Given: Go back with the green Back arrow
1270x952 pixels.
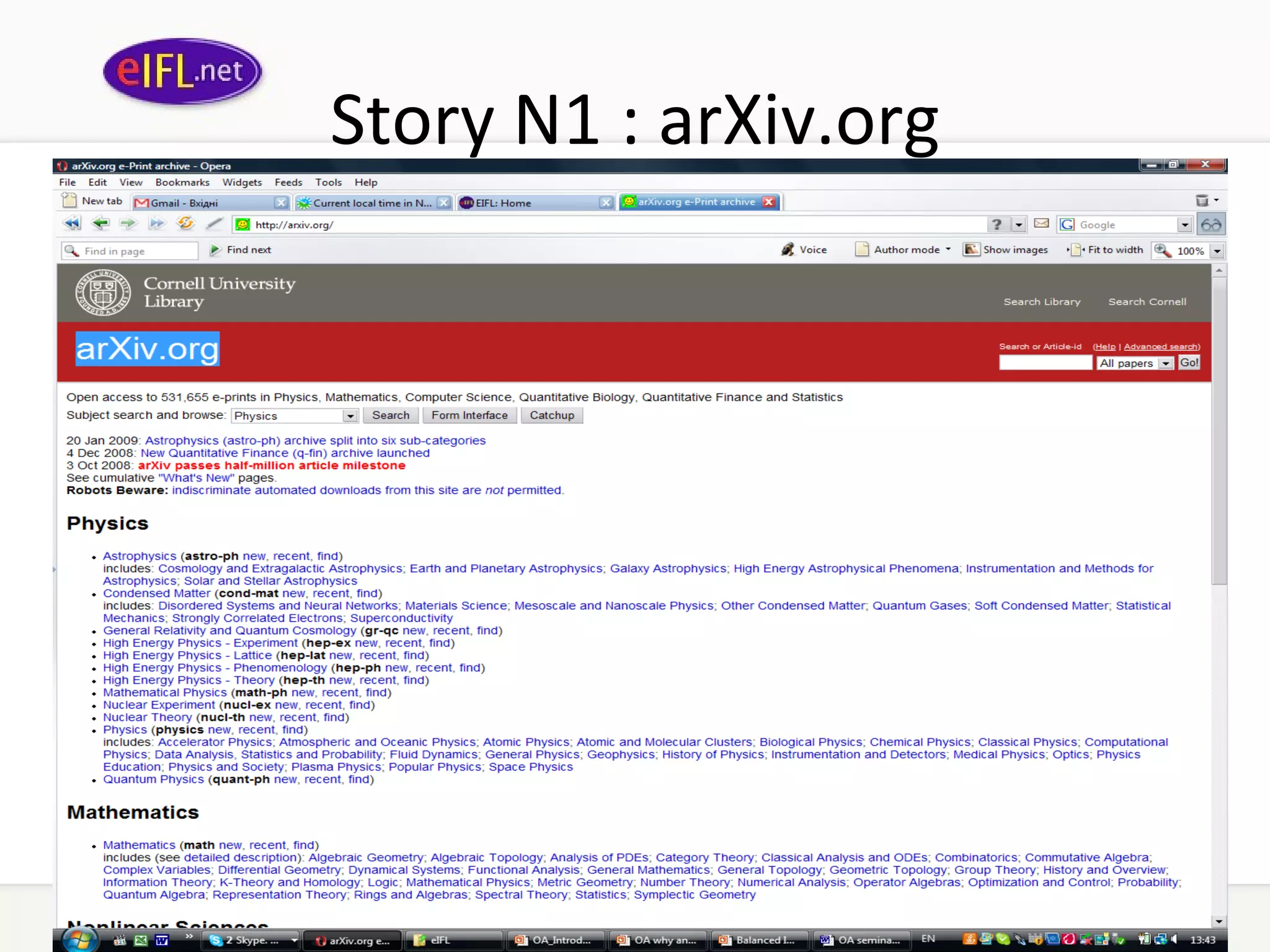Looking at the screenshot, I should pos(100,224).
